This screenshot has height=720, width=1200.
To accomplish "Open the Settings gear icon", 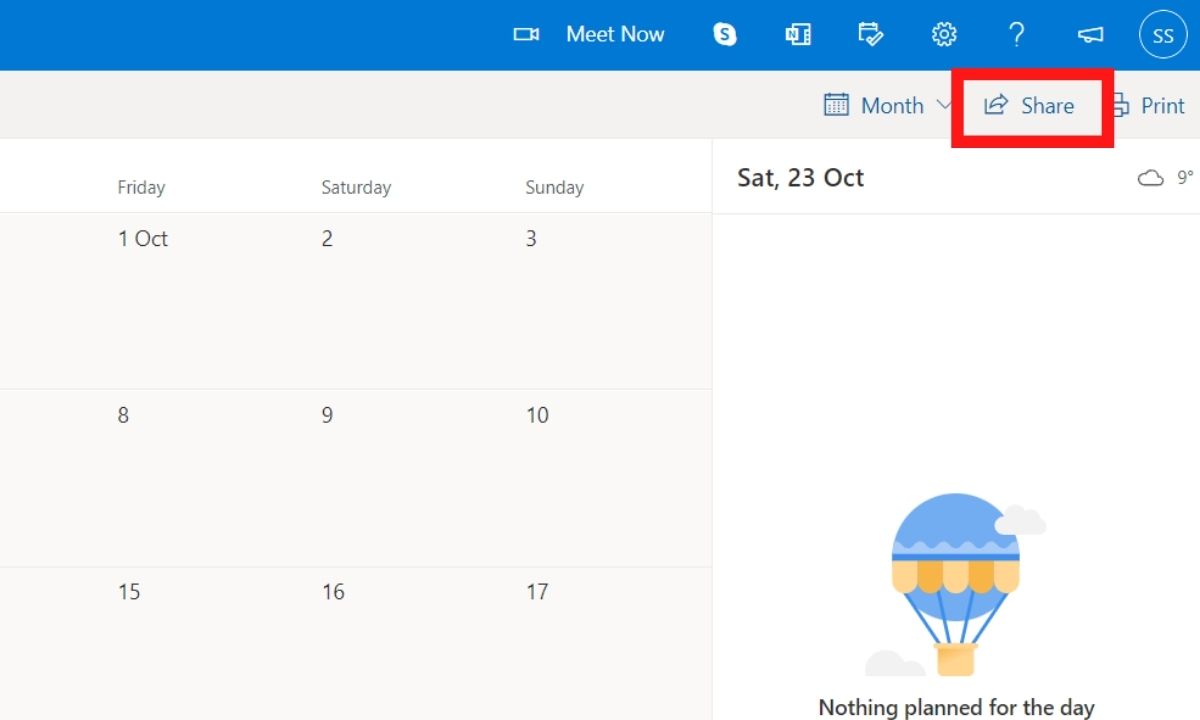I will (944, 35).
